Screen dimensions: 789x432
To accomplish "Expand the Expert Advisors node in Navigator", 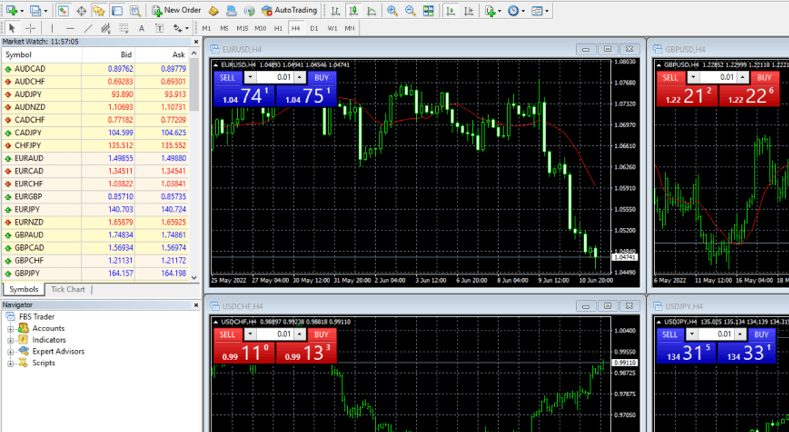I will [10, 352].
